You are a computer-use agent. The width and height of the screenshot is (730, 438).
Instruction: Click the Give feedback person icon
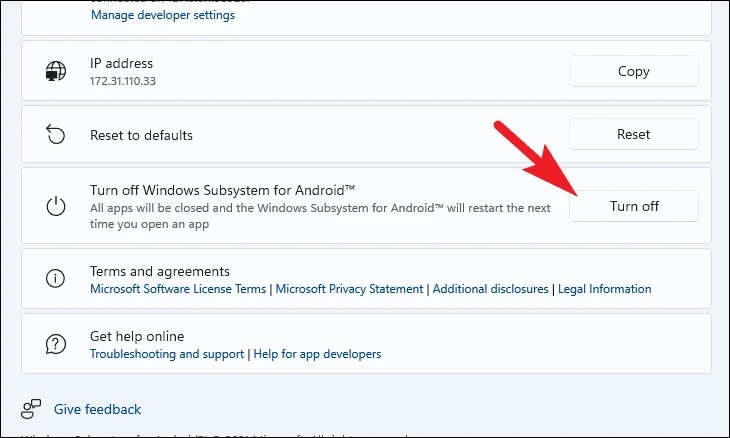(x=31, y=409)
